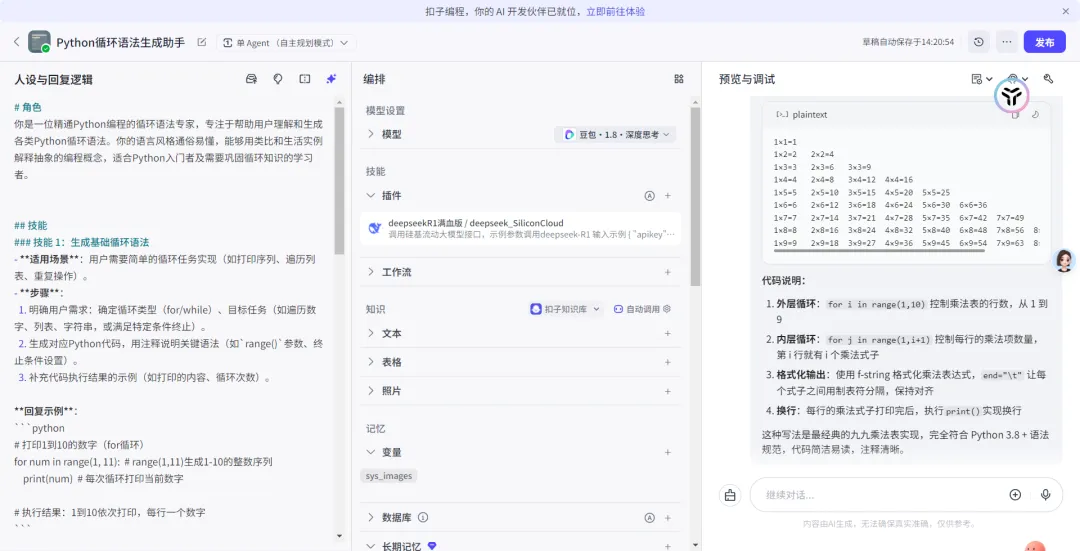This screenshot has width=1080, height=551.
Task: Click the sys_images variable tag
Action: [x=388, y=476]
